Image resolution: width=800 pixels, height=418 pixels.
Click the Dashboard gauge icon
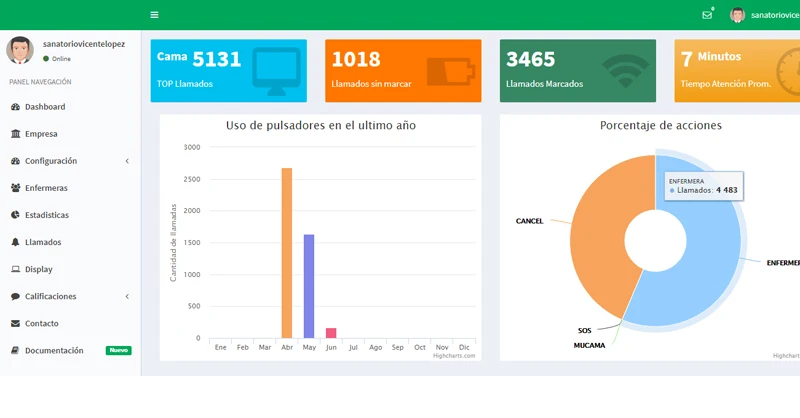coord(15,107)
